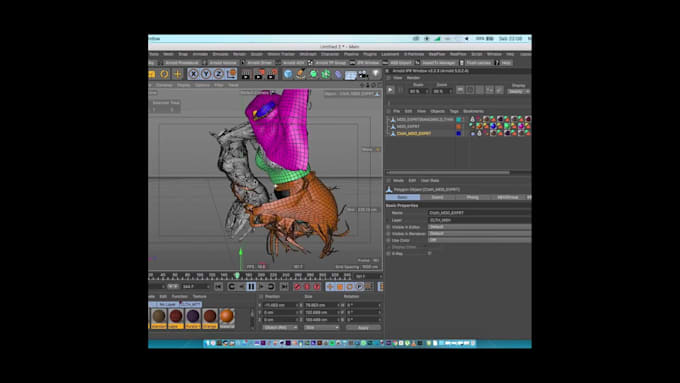Switch to the Phong attribute tab

472,197
